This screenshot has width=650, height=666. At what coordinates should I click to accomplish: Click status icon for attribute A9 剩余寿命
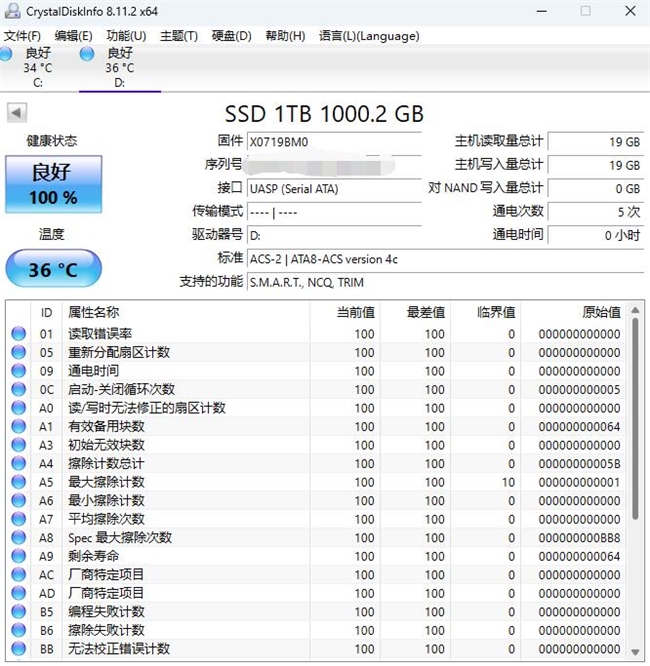18,556
